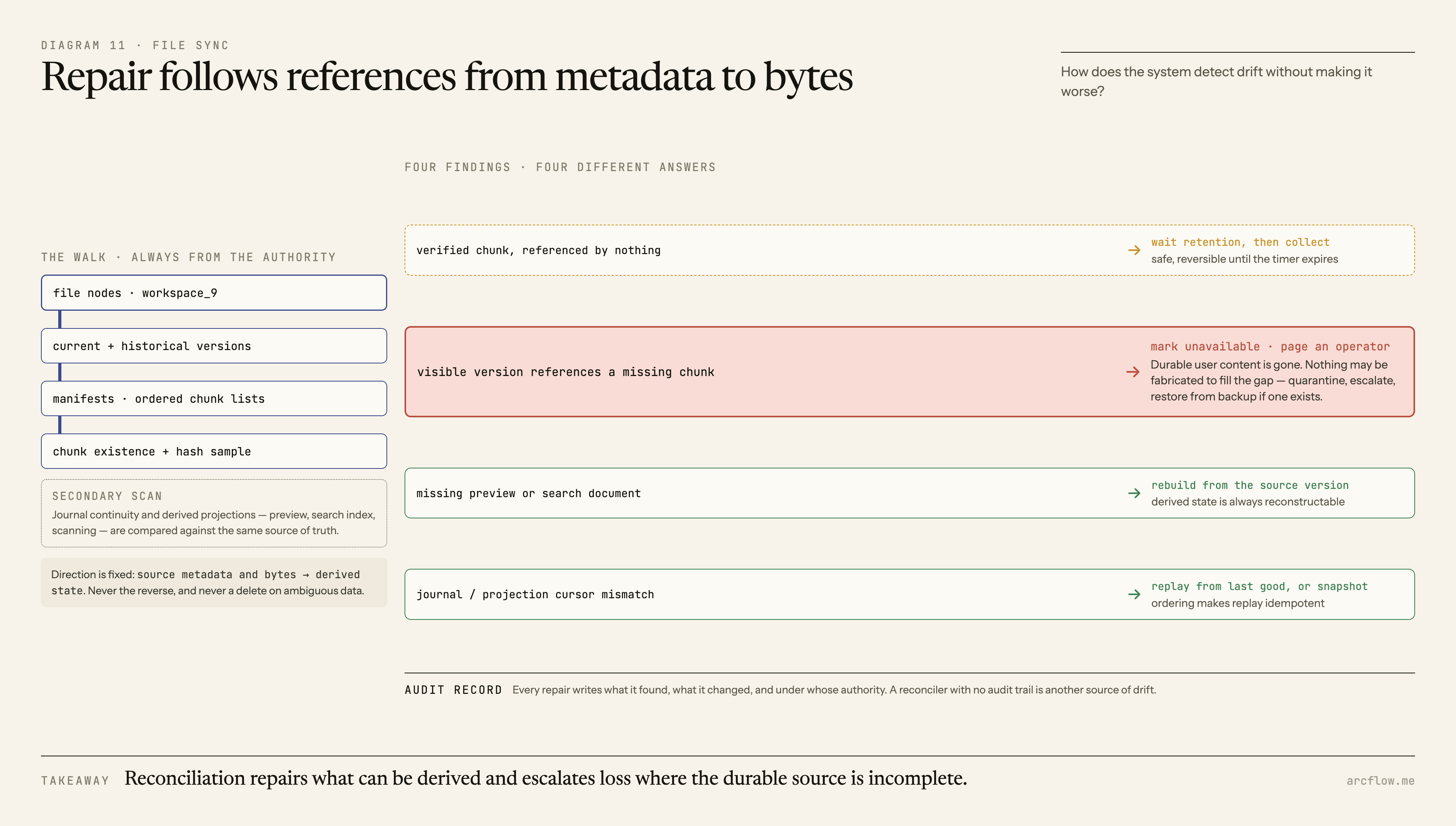Viewport: 1456px width, 826px height.
Task: Click 'DIAGRAM 11 · FILE SYNC' header
Action: pyautogui.click(x=135, y=45)
